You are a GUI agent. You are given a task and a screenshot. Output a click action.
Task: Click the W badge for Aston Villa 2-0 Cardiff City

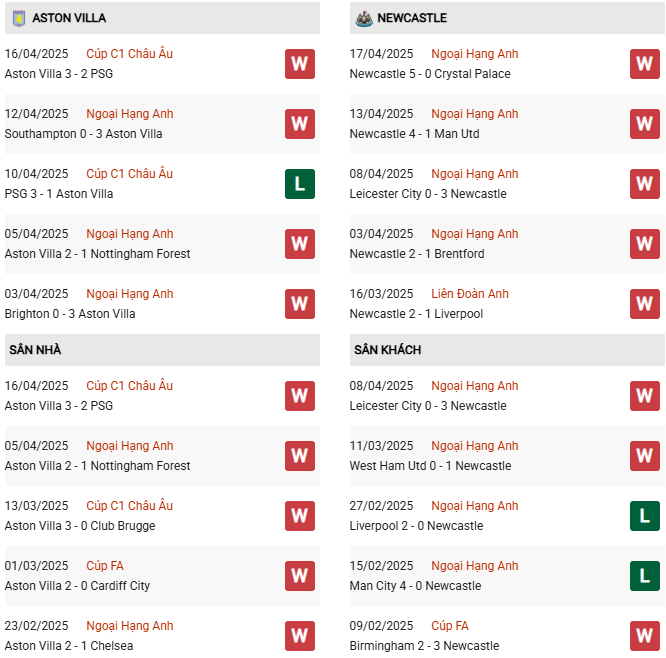pyautogui.click(x=300, y=576)
